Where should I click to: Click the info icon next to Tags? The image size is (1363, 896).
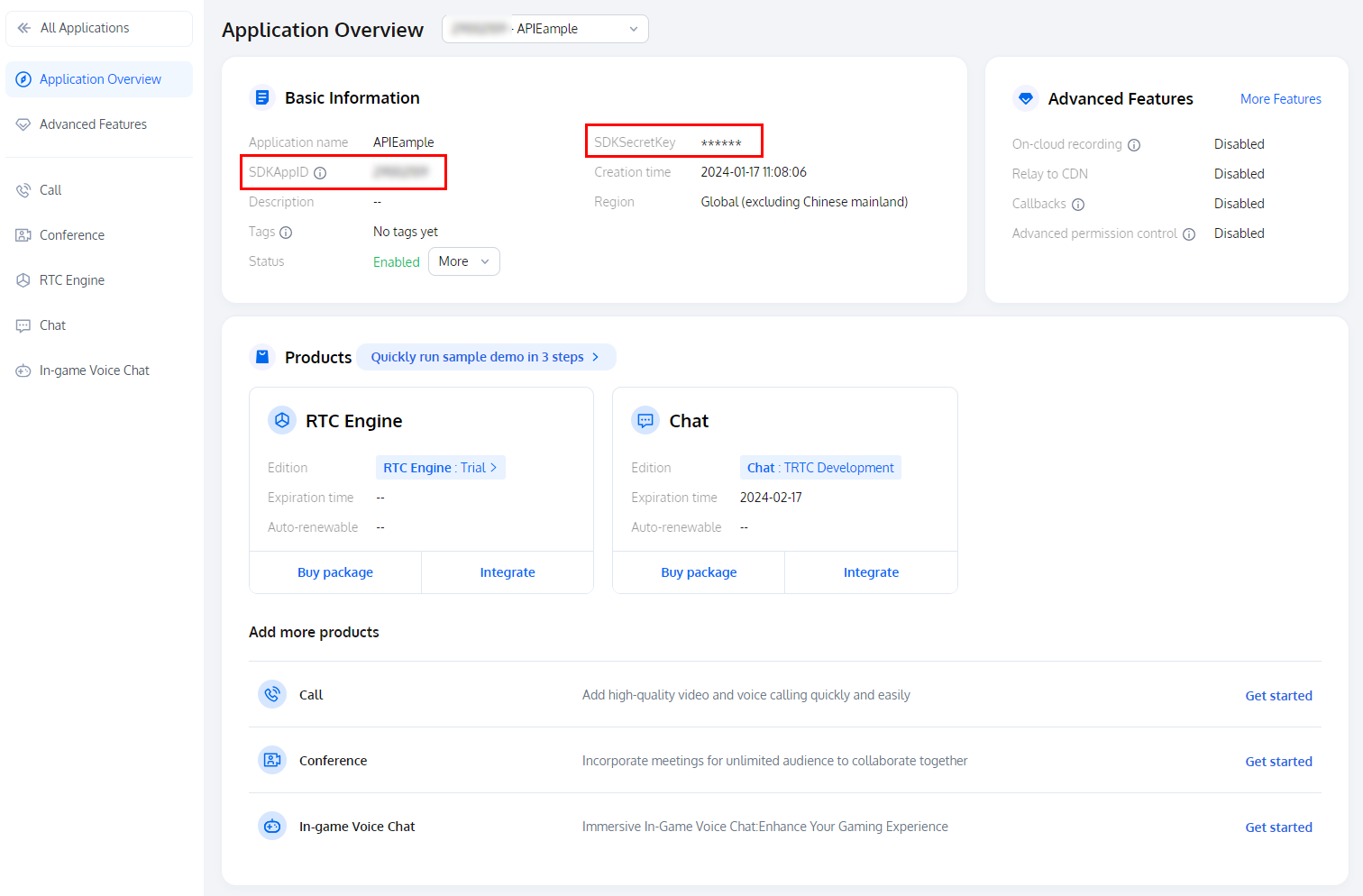pyautogui.click(x=286, y=233)
